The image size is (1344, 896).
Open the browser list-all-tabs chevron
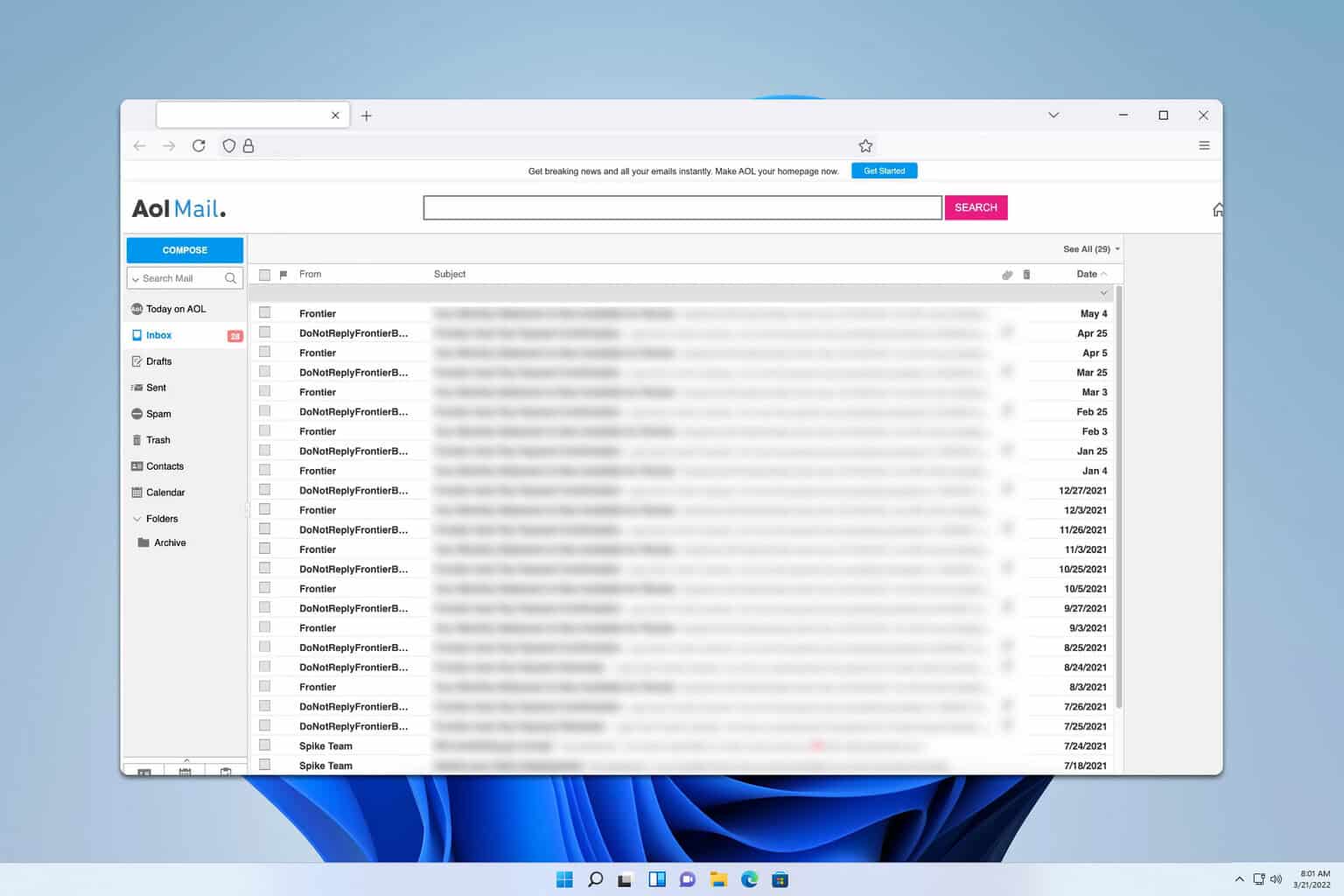(x=1053, y=115)
